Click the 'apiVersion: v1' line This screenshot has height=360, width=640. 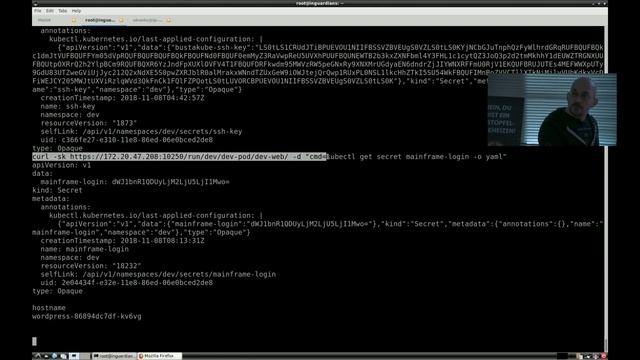point(62,165)
